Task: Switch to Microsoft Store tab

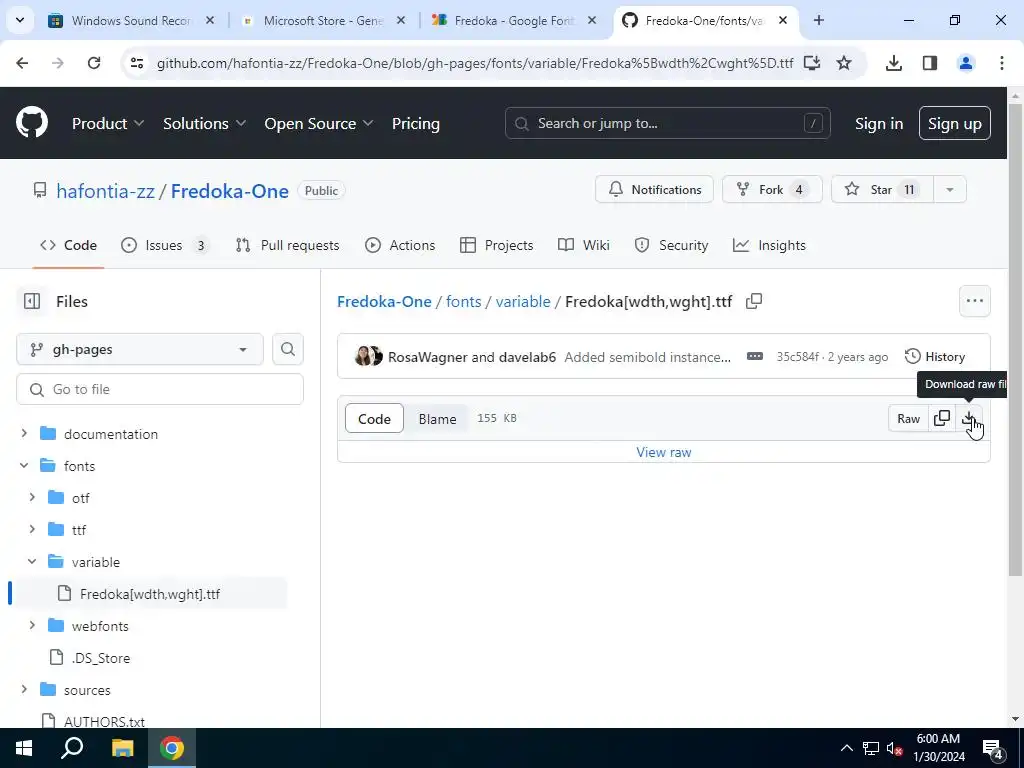Action: click(x=323, y=20)
